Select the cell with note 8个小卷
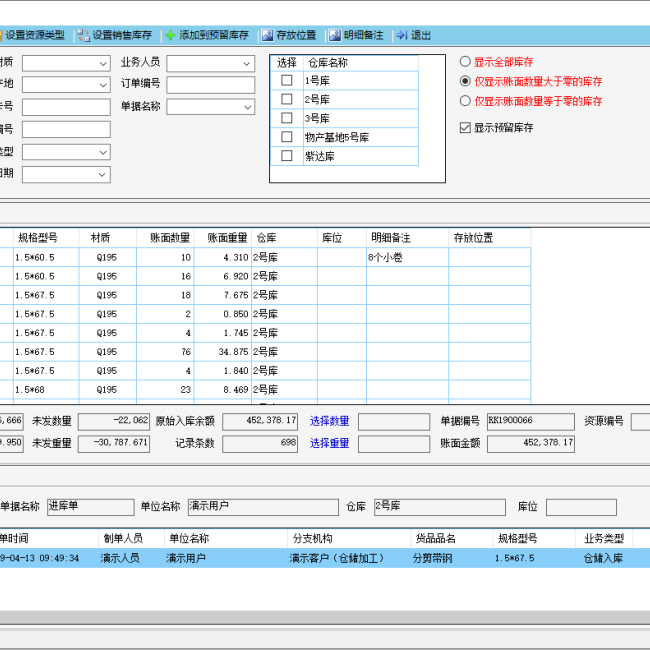 point(407,257)
